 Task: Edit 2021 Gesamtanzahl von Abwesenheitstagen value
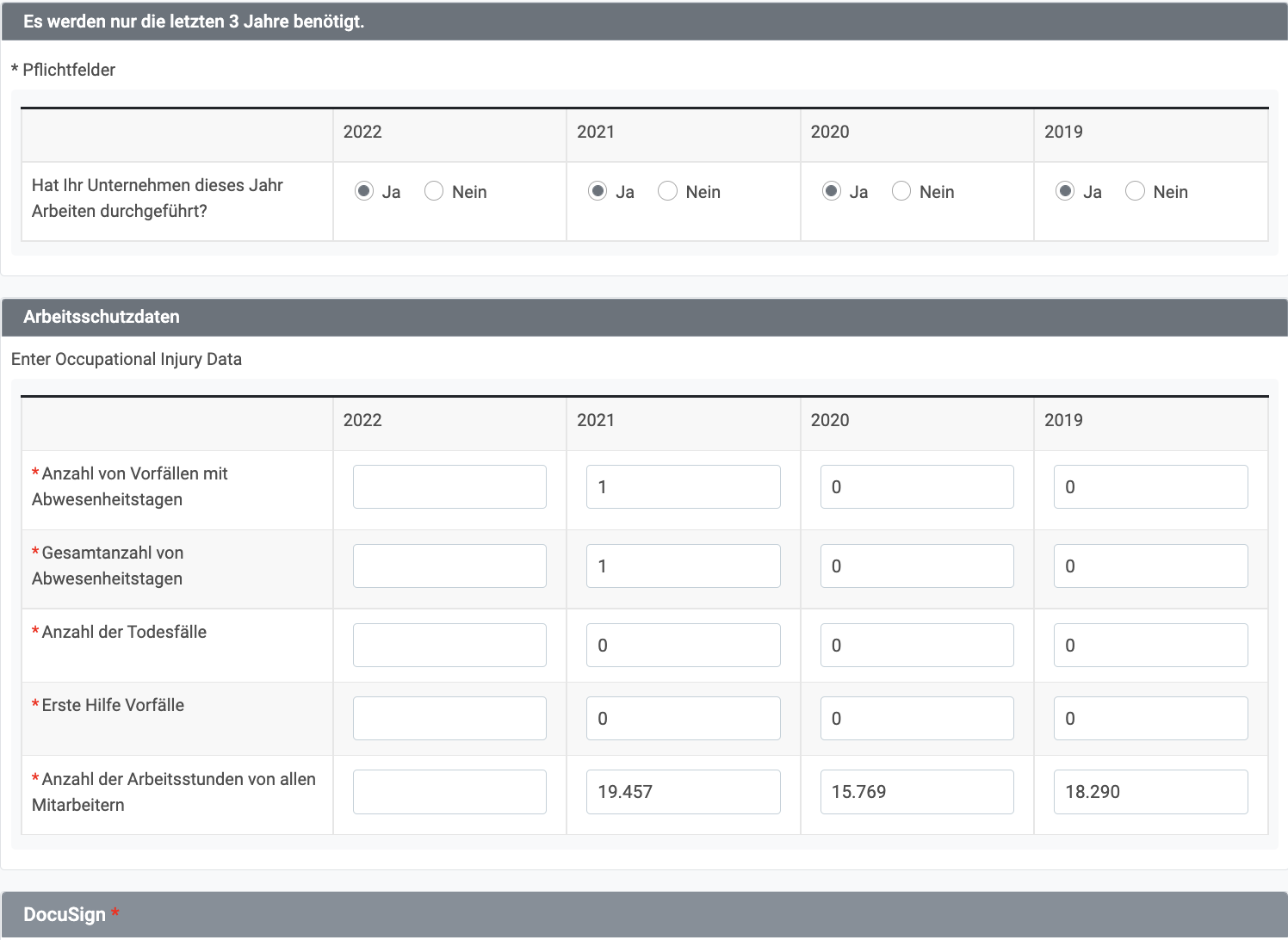click(683, 566)
